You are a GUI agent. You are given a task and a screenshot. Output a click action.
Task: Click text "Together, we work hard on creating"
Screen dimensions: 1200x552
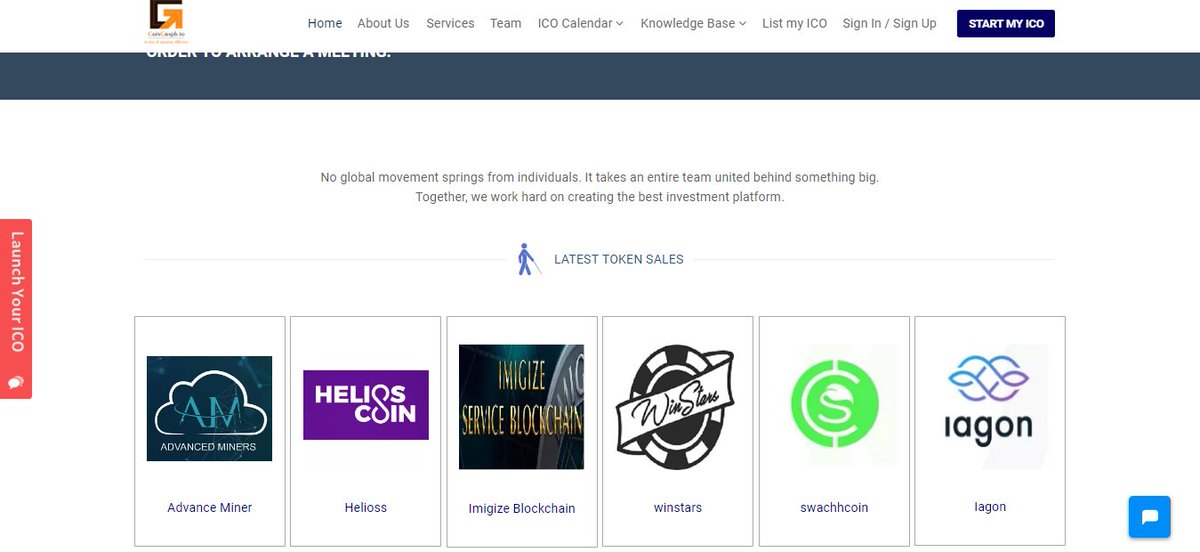[x=516, y=197]
